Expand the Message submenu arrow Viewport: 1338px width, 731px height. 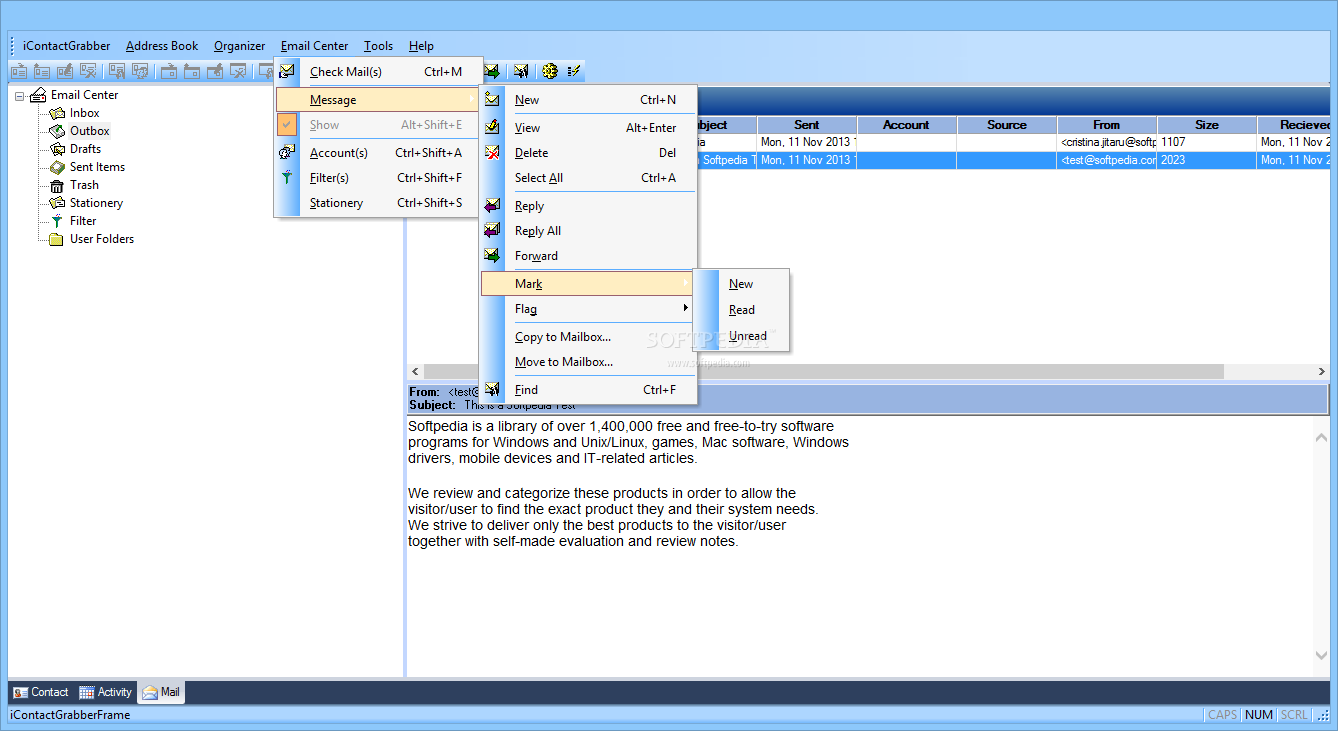click(472, 100)
